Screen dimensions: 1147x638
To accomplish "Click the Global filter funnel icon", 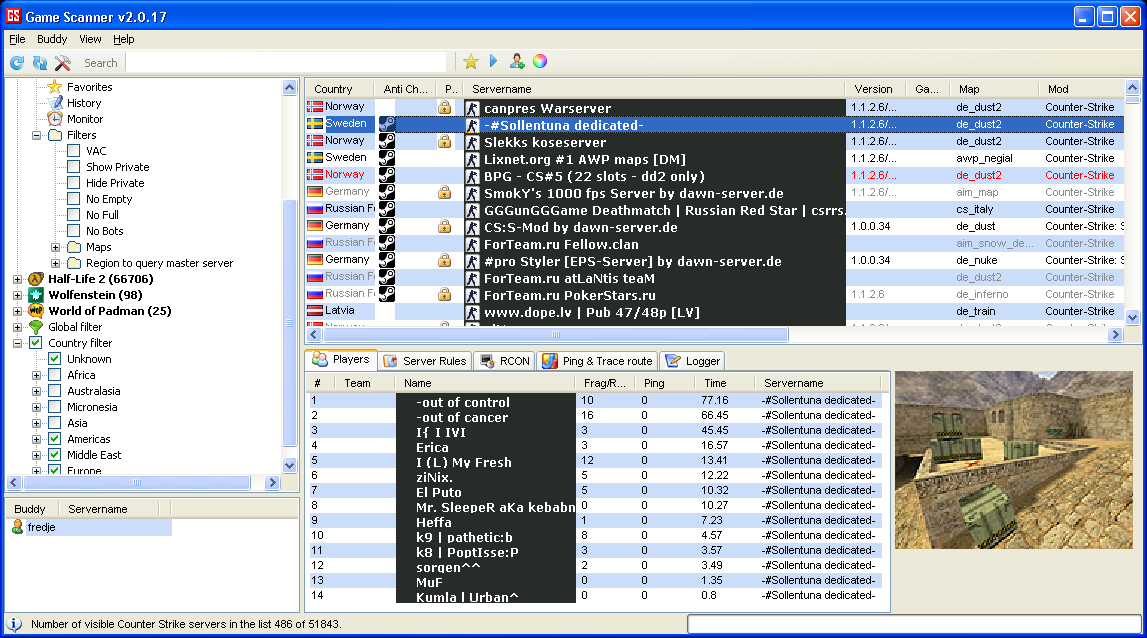I will click(x=36, y=327).
